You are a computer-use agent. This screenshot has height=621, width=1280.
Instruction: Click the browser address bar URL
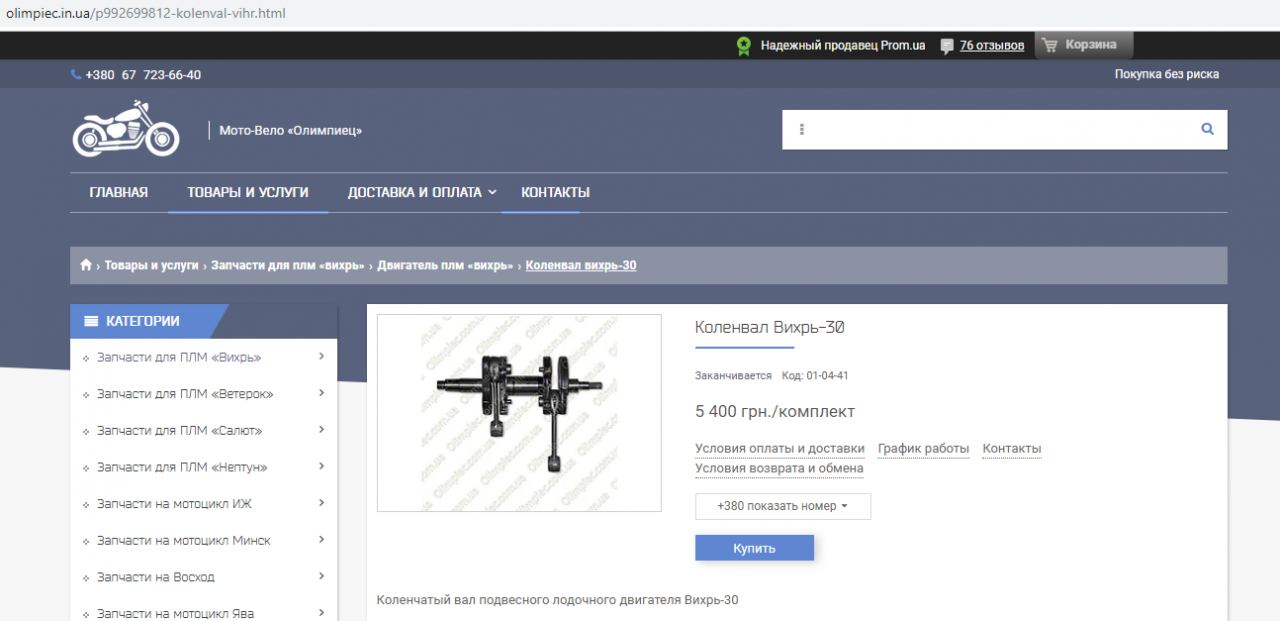click(x=146, y=14)
